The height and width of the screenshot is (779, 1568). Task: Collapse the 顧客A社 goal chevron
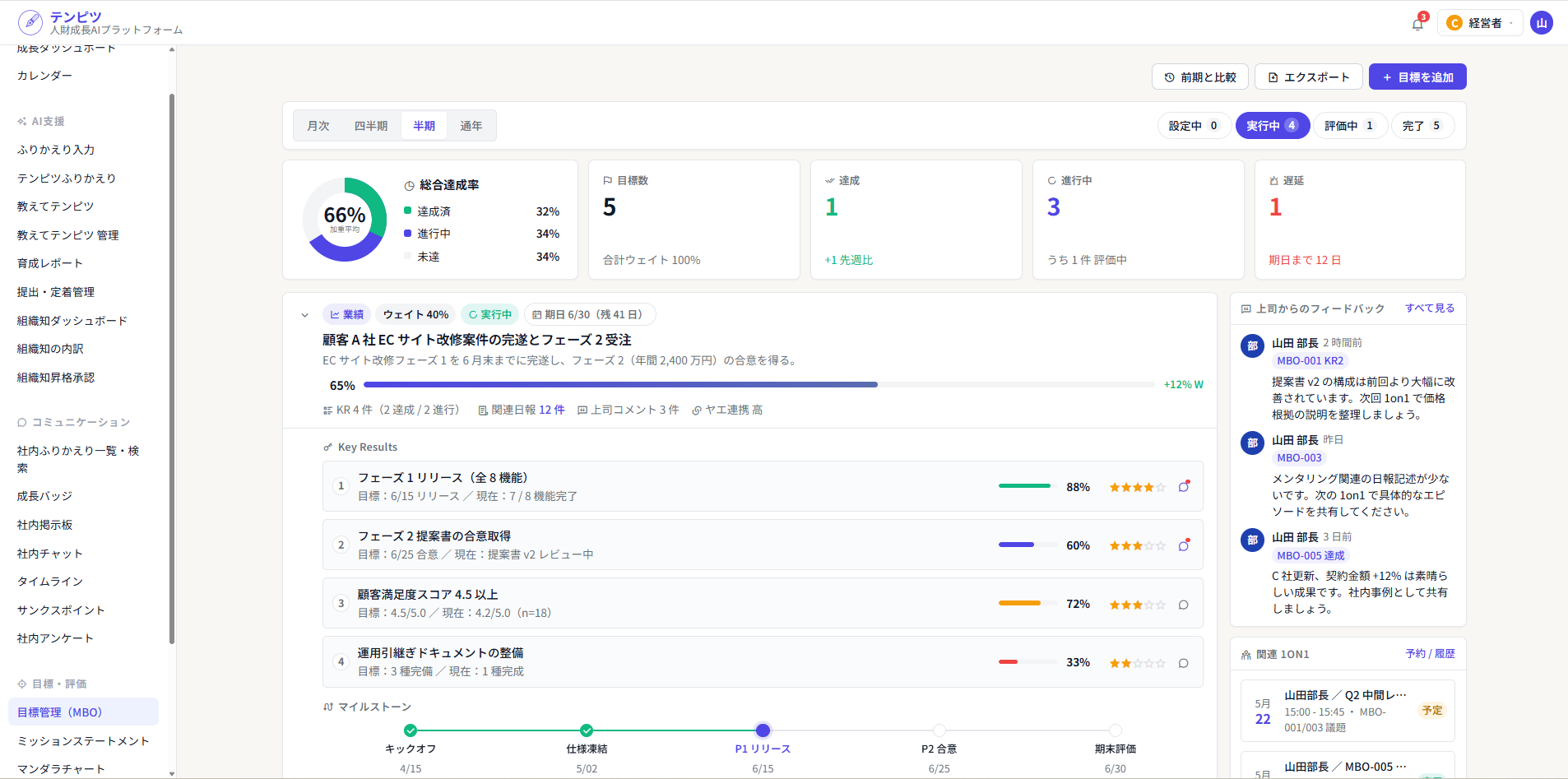pyautogui.click(x=305, y=315)
